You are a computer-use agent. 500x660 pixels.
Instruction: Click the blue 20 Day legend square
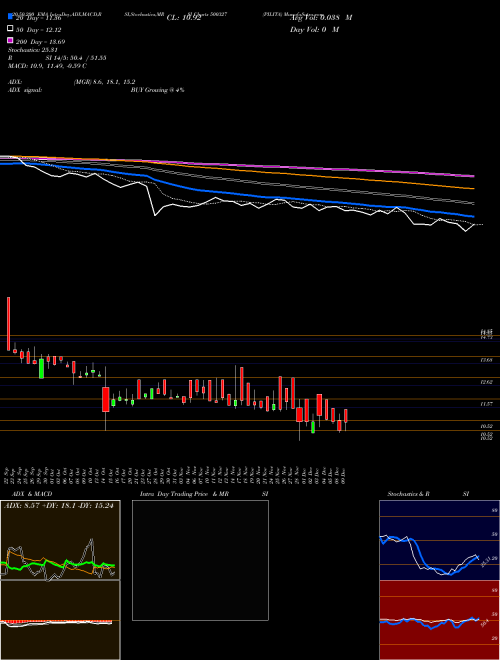[10, 16]
